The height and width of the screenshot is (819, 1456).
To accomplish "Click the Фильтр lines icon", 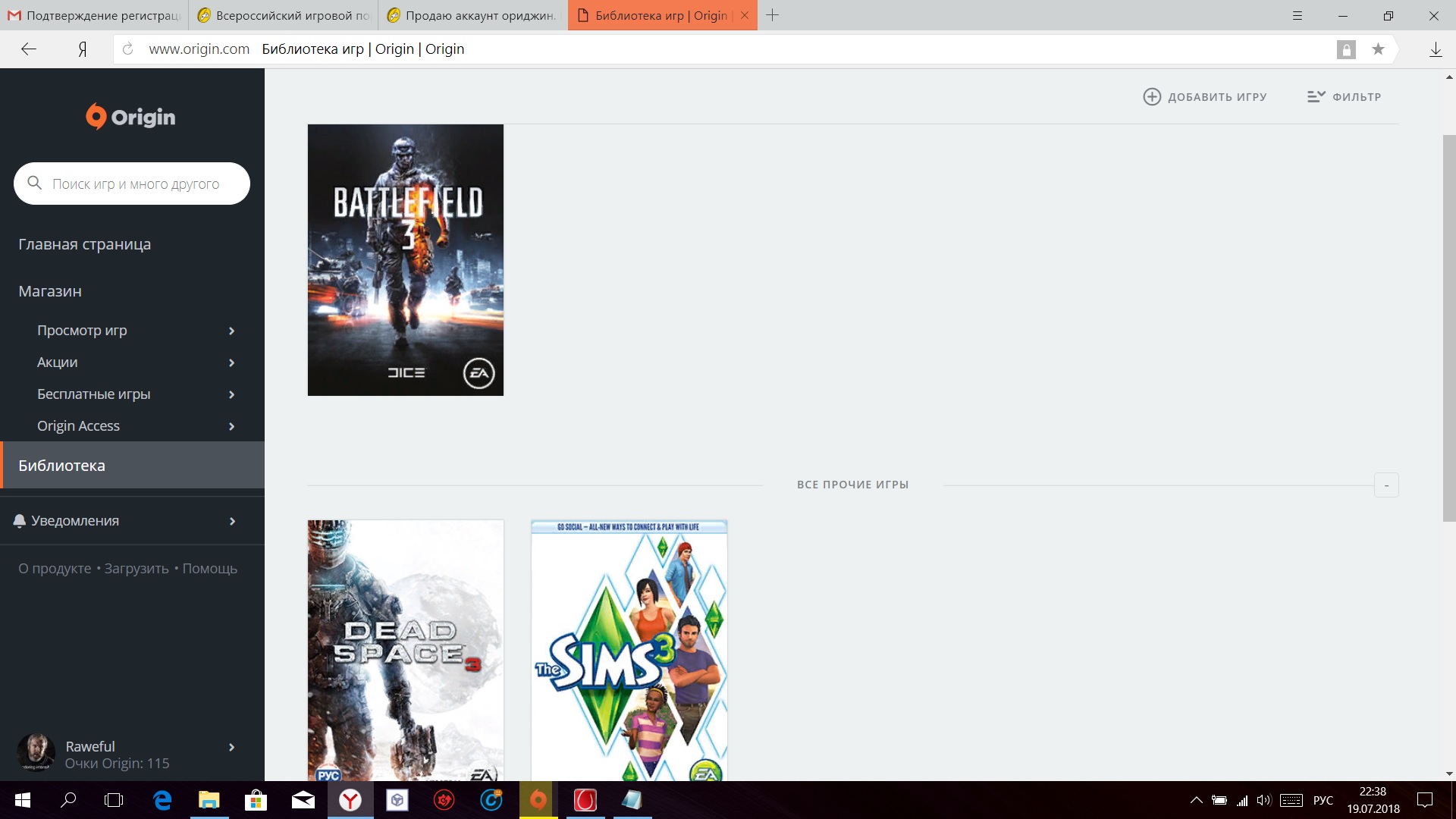I will 1316,96.
